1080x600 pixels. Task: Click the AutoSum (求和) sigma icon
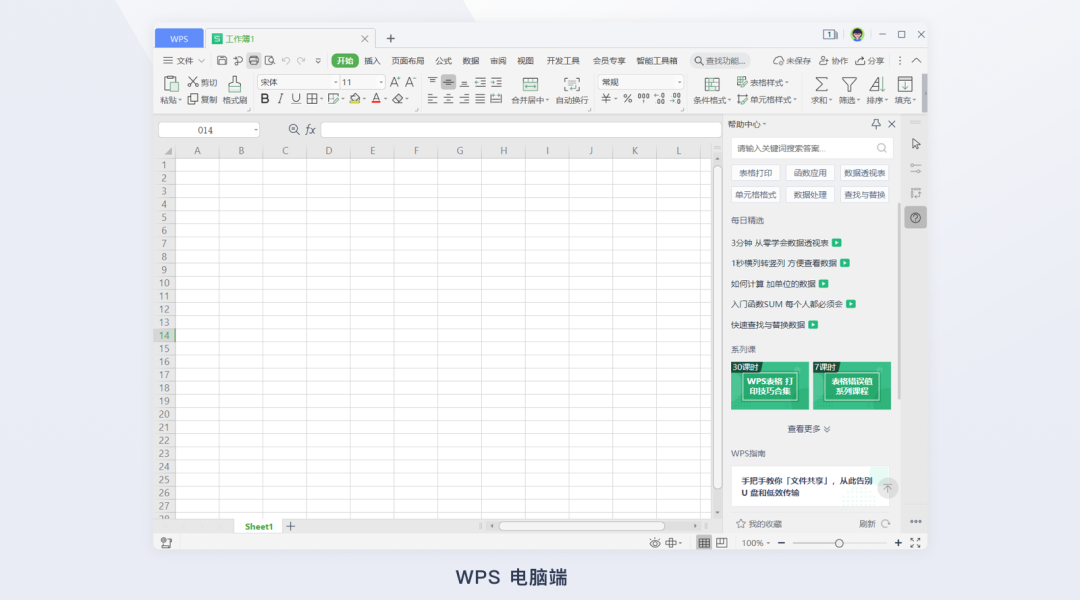point(821,84)
